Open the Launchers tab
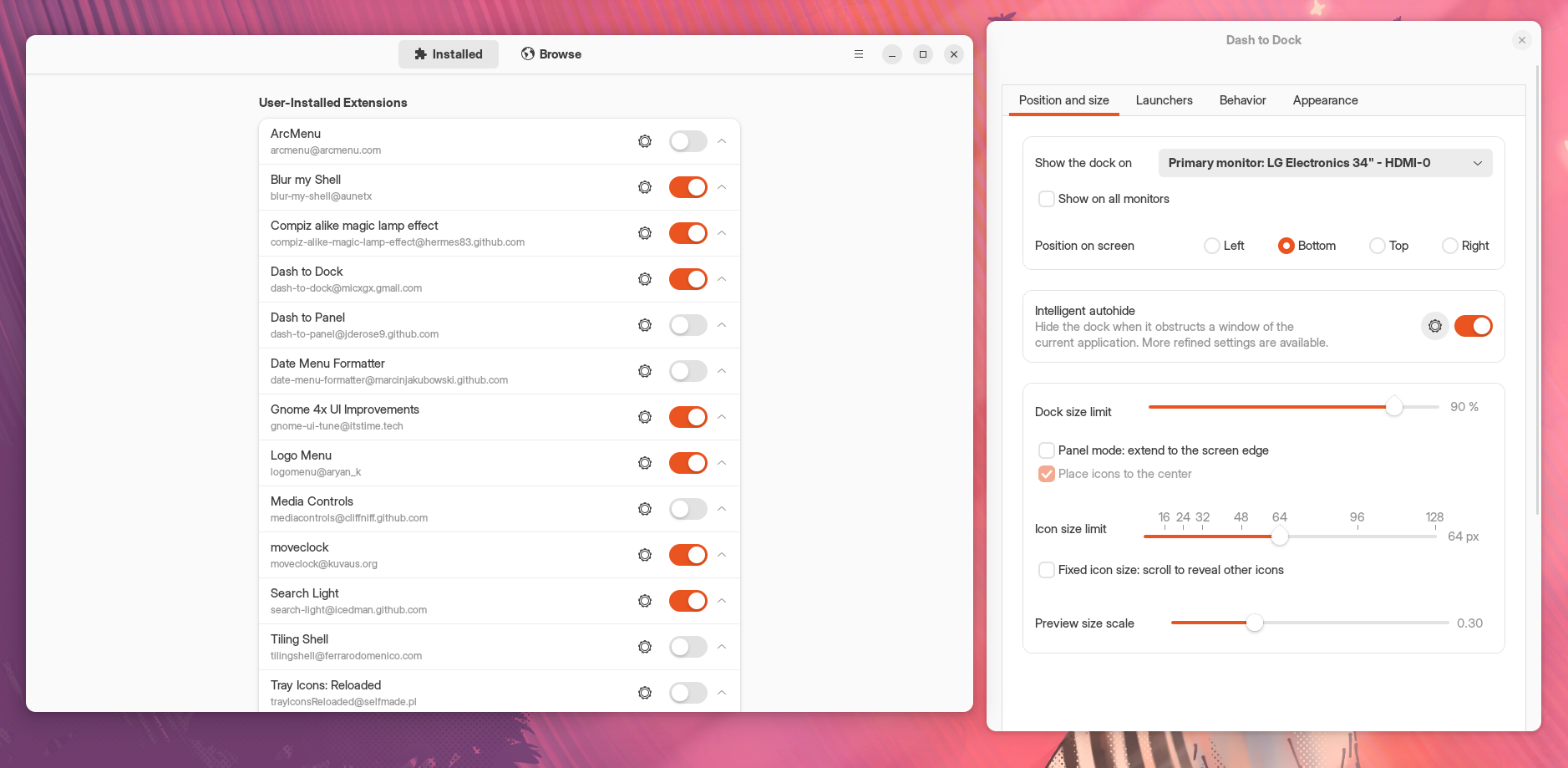Screen dimensions: 1568x768 1165,100
